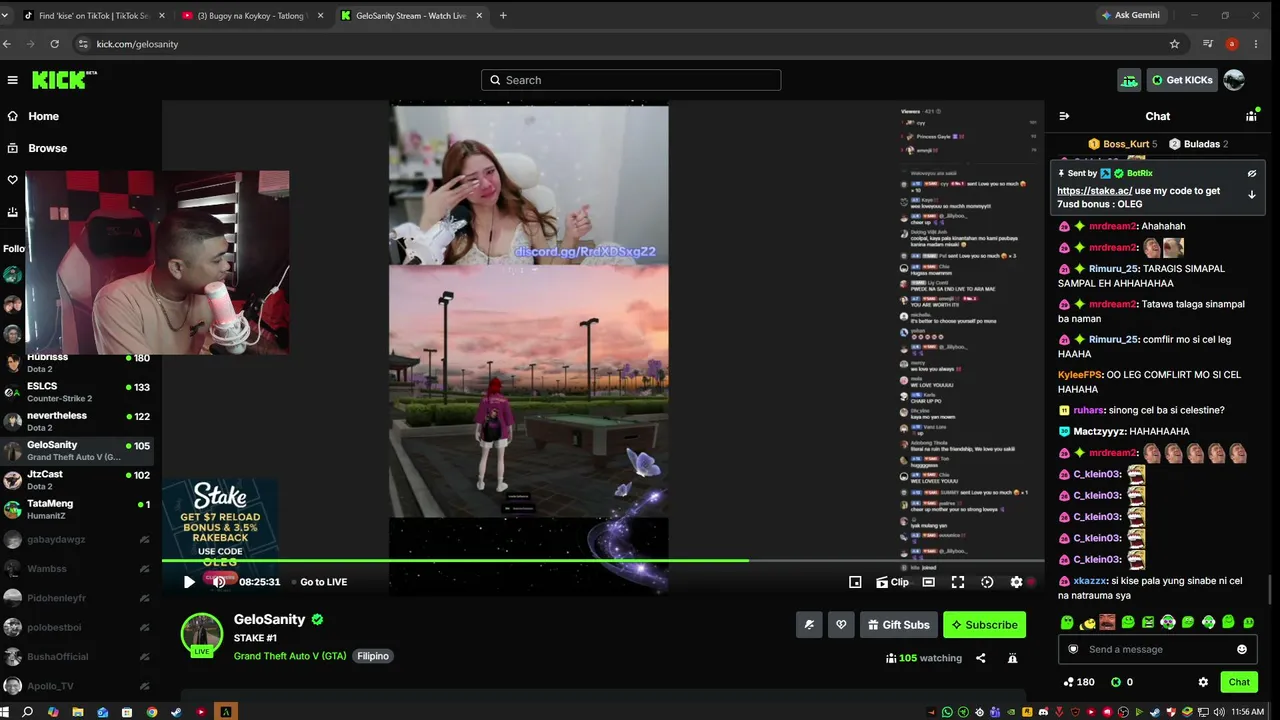Open a new browser tab
The image size is (1280, 720).
503,15
